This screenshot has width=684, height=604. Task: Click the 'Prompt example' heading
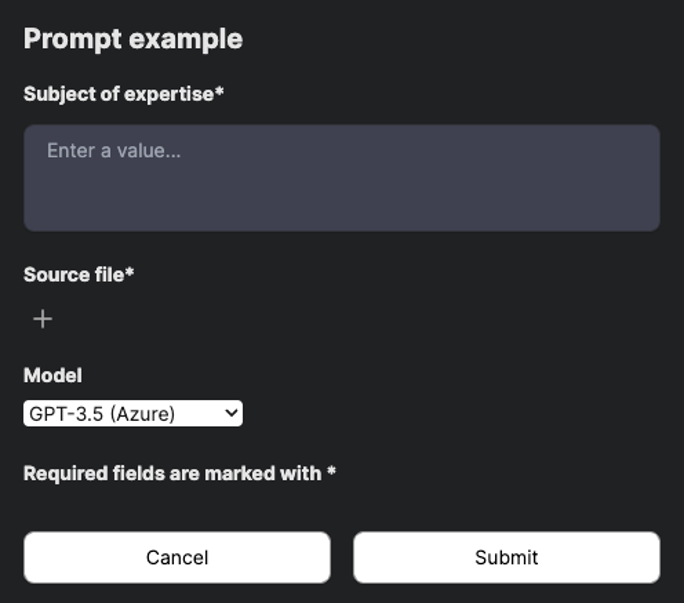tap(132, 39)
